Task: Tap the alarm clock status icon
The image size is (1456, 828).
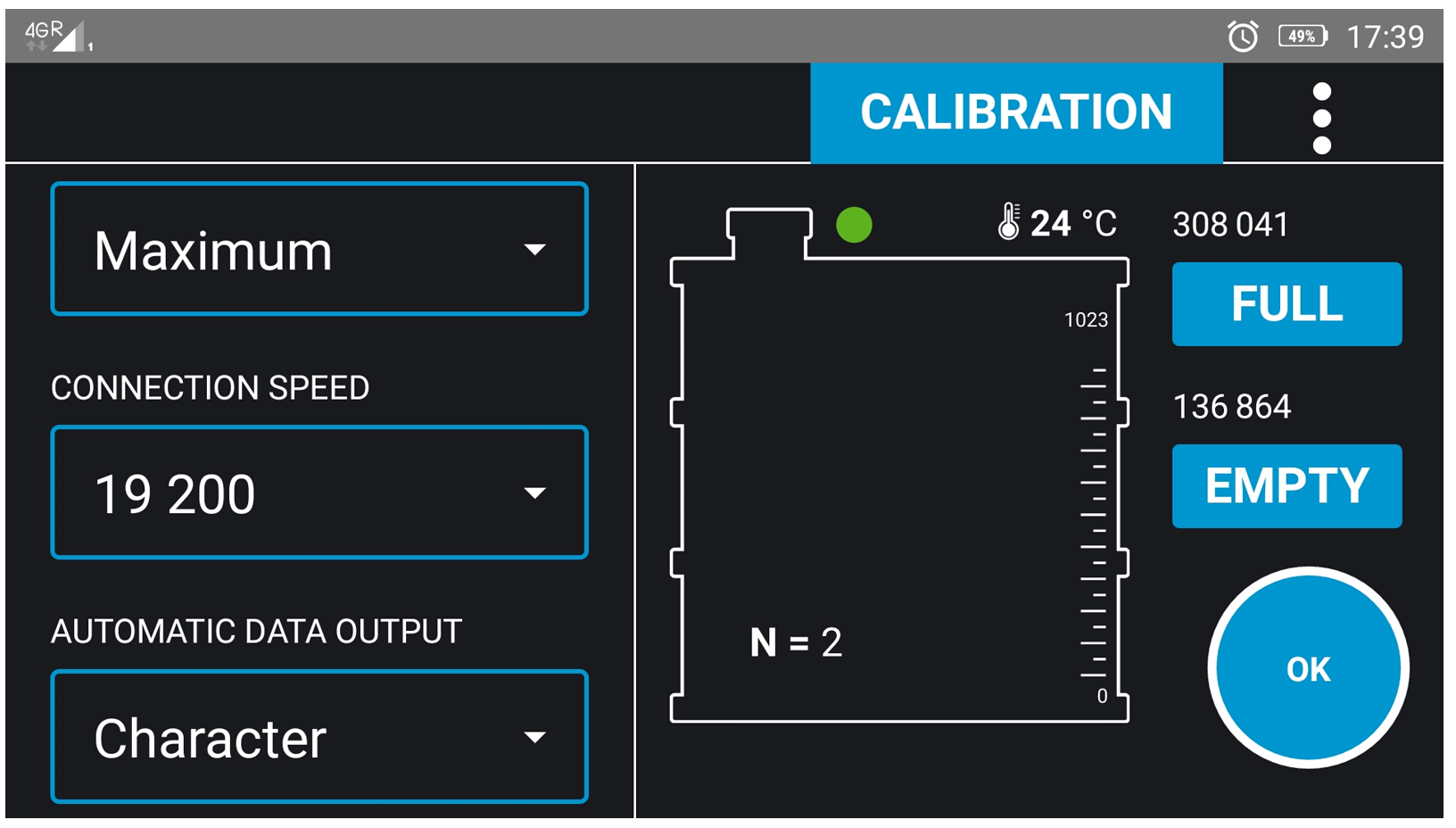Action: [x=1243, y=37]
